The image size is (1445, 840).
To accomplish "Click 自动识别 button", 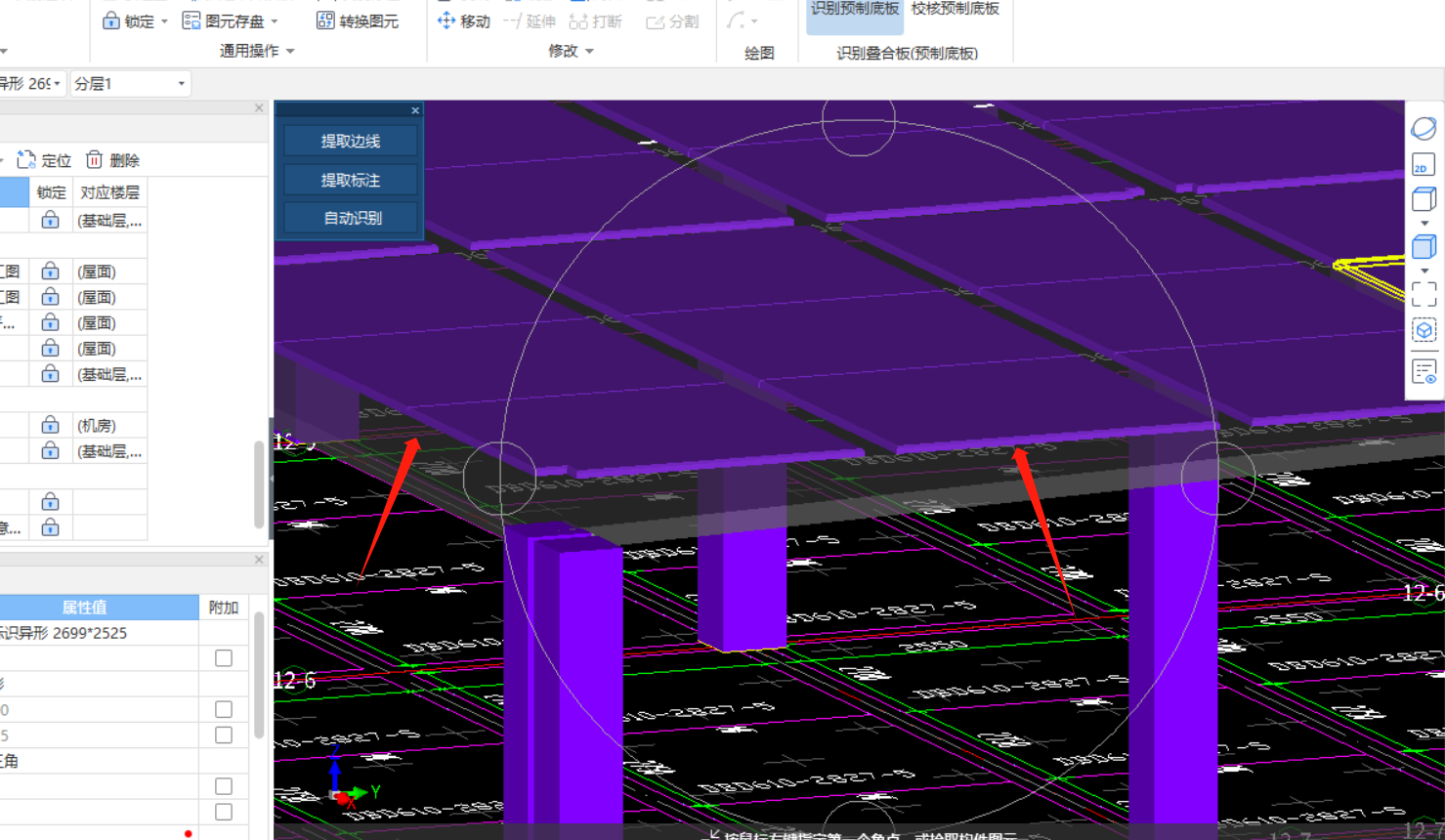I will [x=351, y=218].
